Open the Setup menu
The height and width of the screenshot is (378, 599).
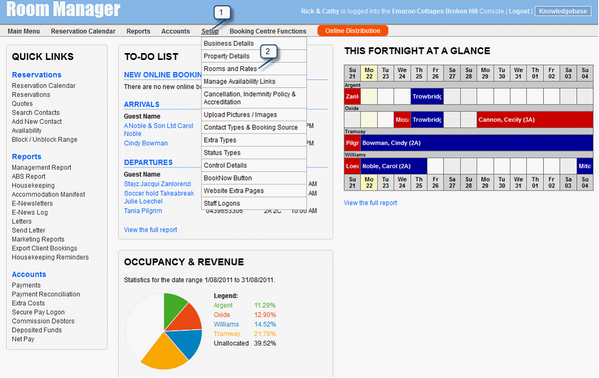[210, 31]
